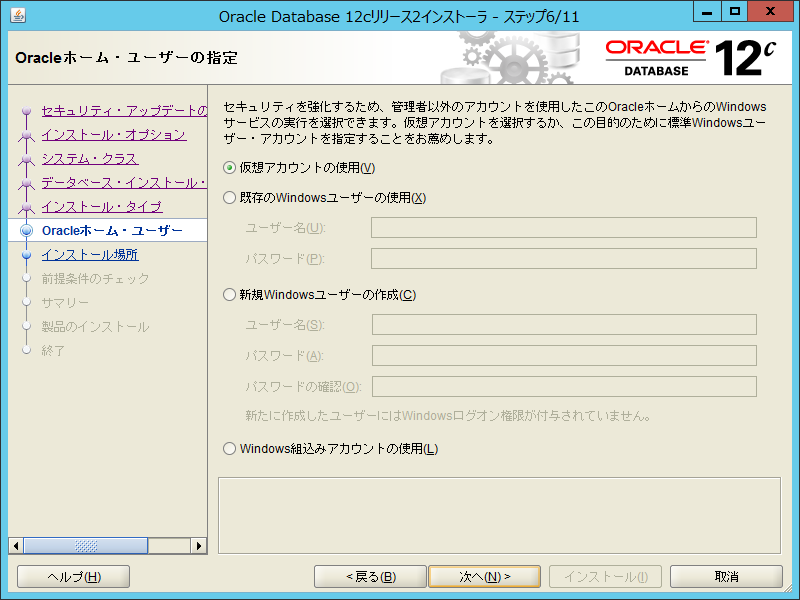Viewport: 800px width, 600px height.
Task: Select the Oracleホーム・ユーザー step
Action: [112, 231]
